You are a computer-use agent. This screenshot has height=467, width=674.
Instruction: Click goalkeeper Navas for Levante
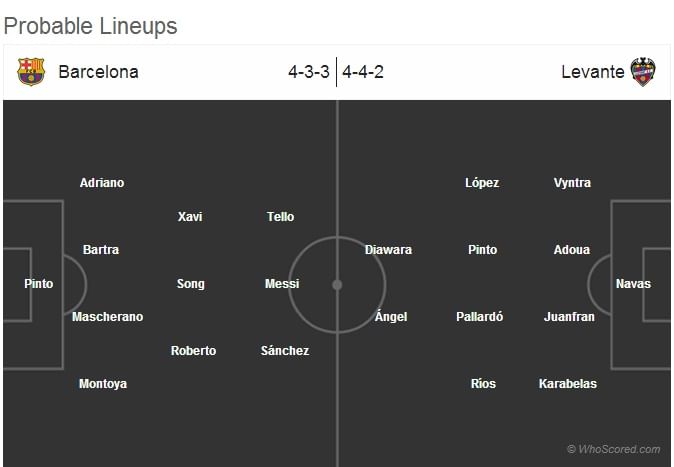(x=633, y=284)
